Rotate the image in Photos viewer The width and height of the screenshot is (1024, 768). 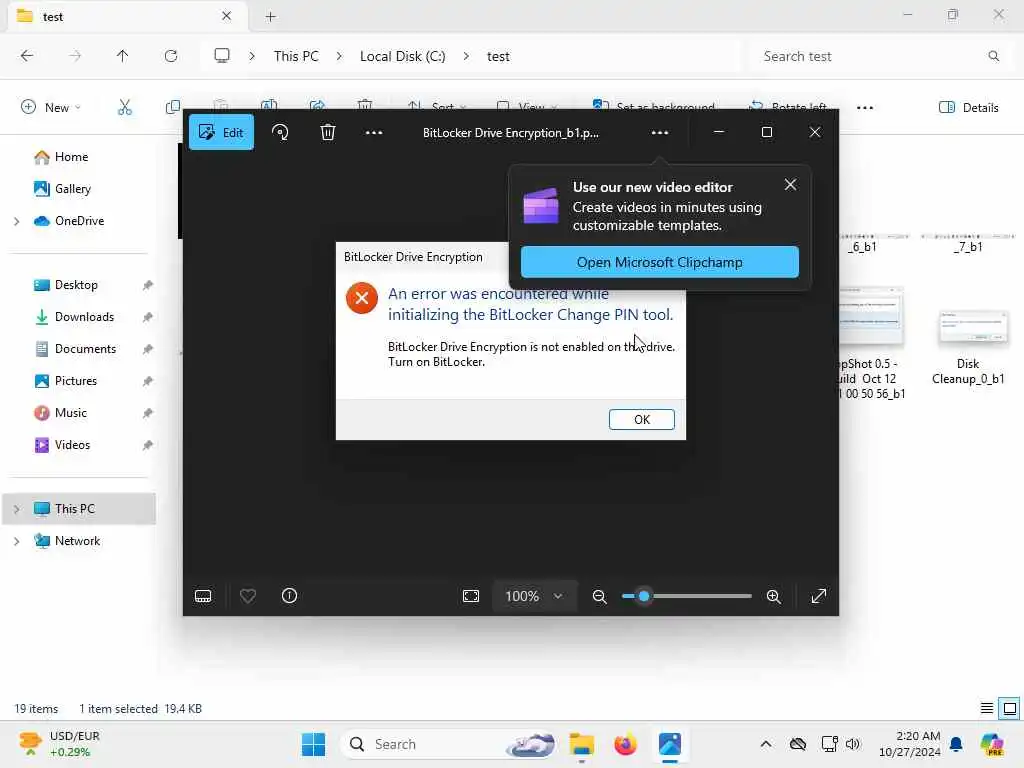pos(280,133)
